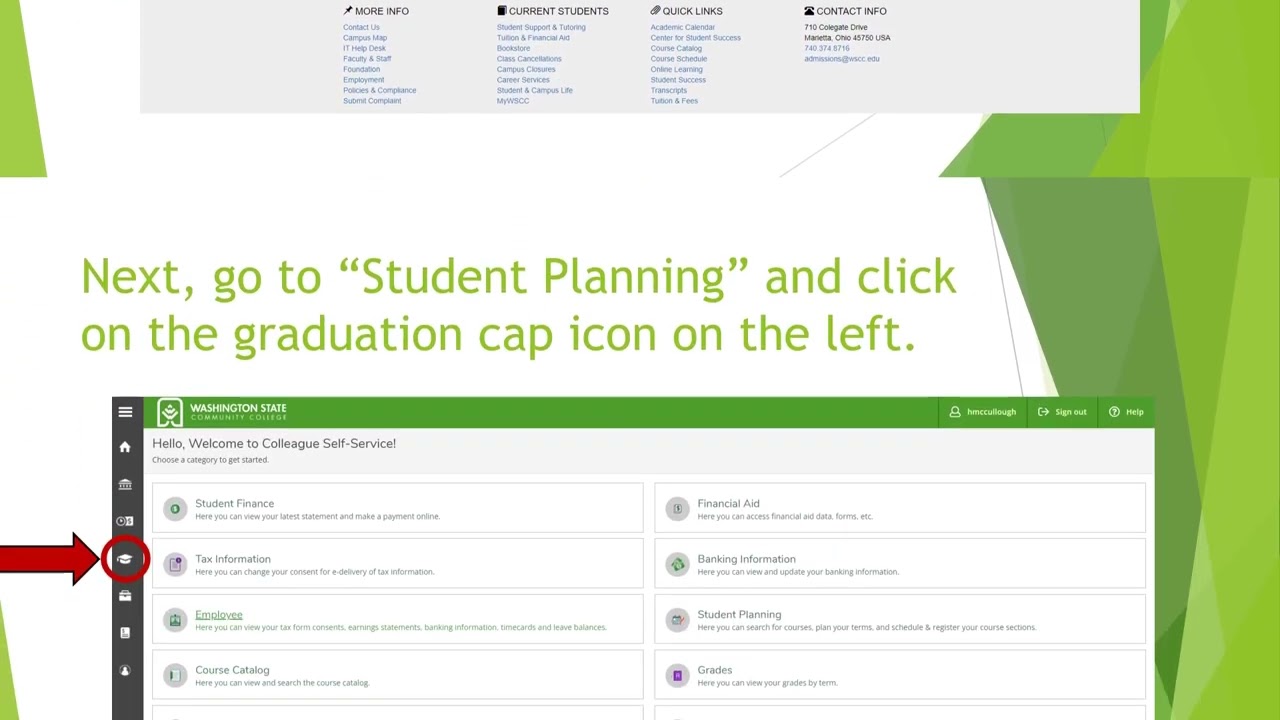Click Student Support & Tutoring link
This screenshot has width=1280, height=720.
pos(541,27)
